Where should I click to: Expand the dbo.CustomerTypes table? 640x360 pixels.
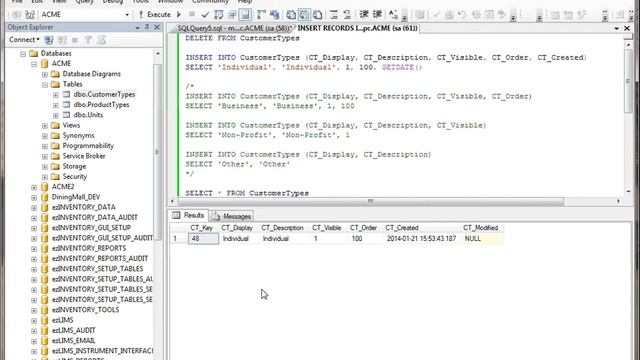click(x=56, y=95)
